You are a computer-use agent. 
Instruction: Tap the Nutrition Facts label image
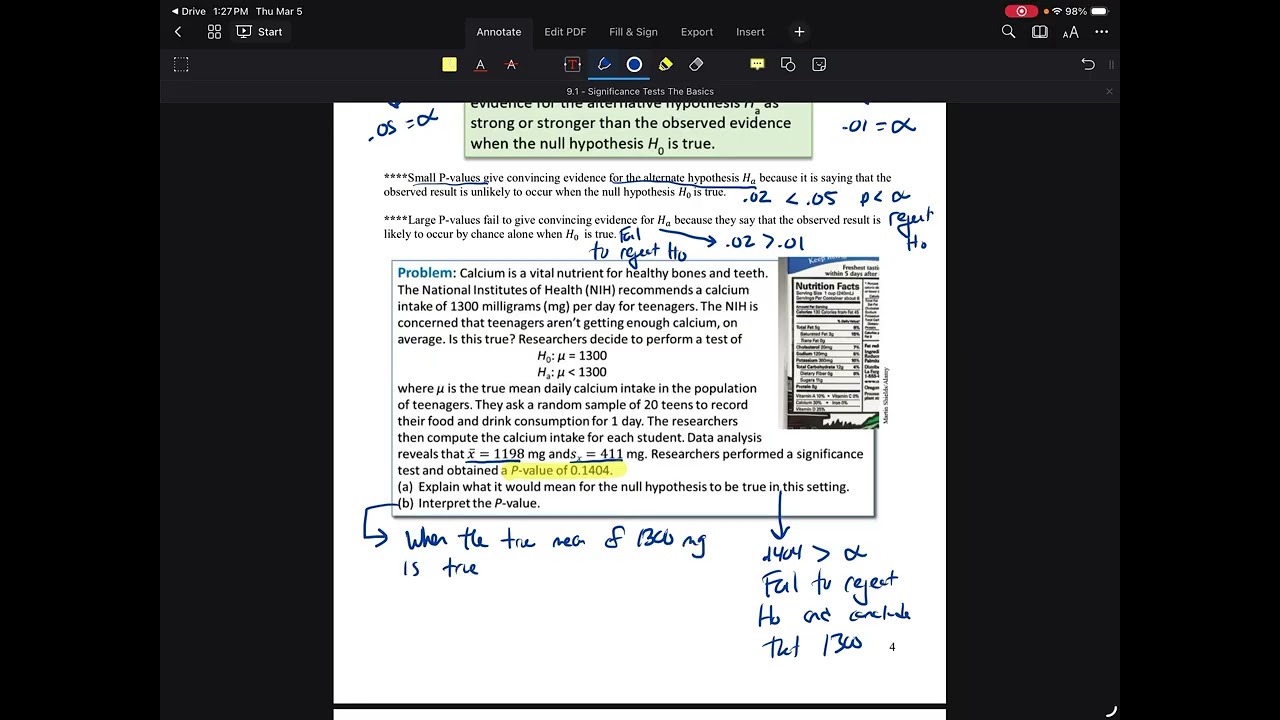(x=829, y=343)
